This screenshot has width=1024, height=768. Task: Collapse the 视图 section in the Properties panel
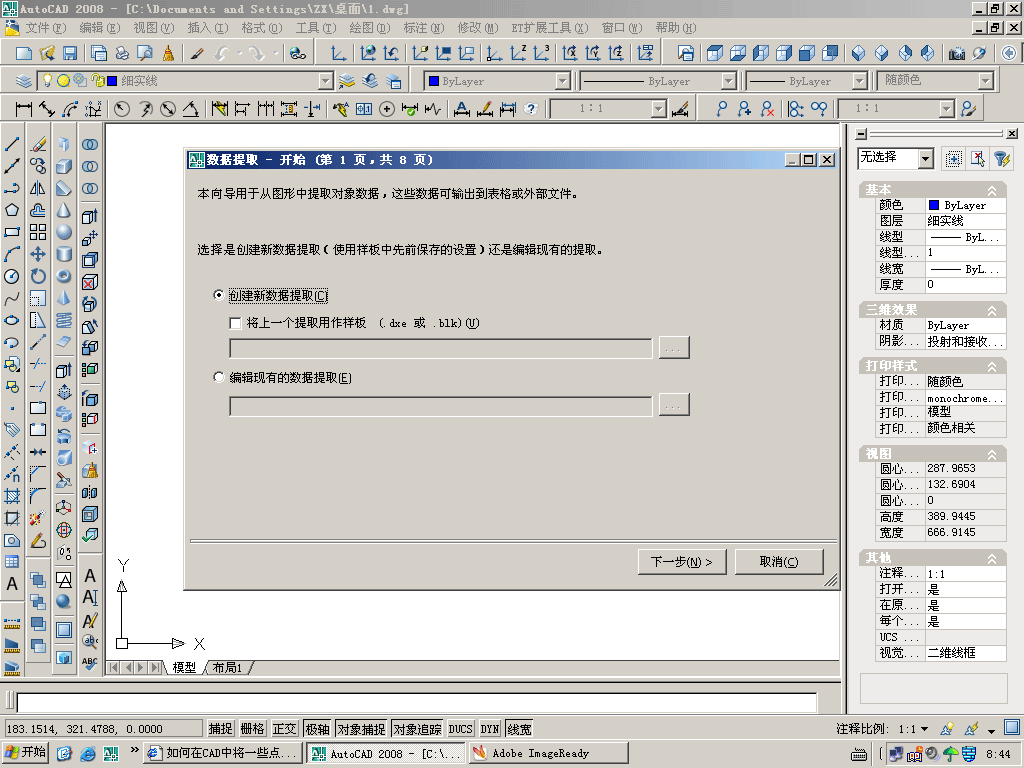[x=992, y=454]
